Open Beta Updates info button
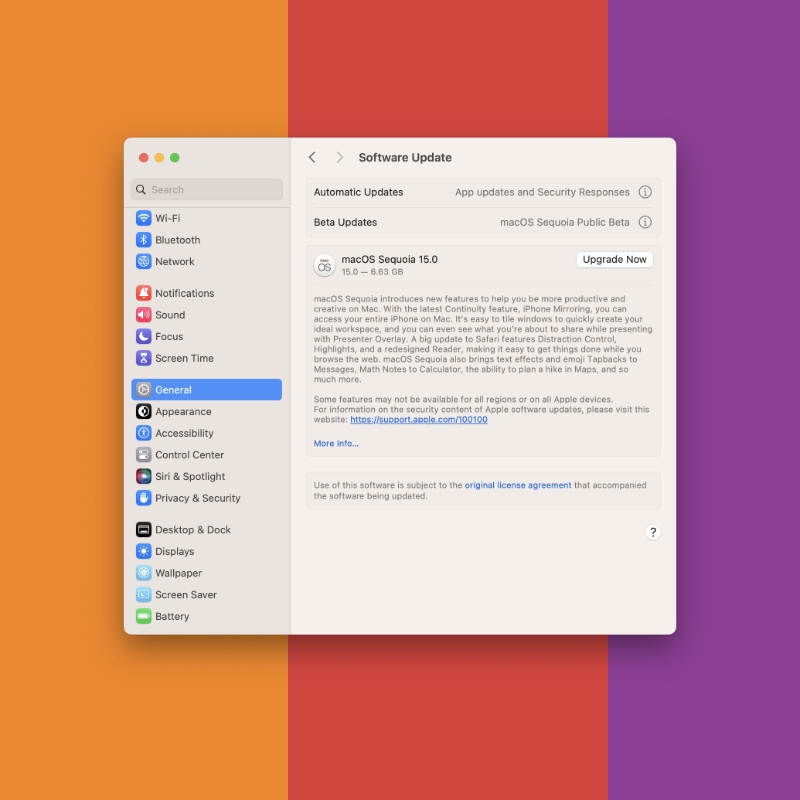800x800 pixels. coord(645,222)
